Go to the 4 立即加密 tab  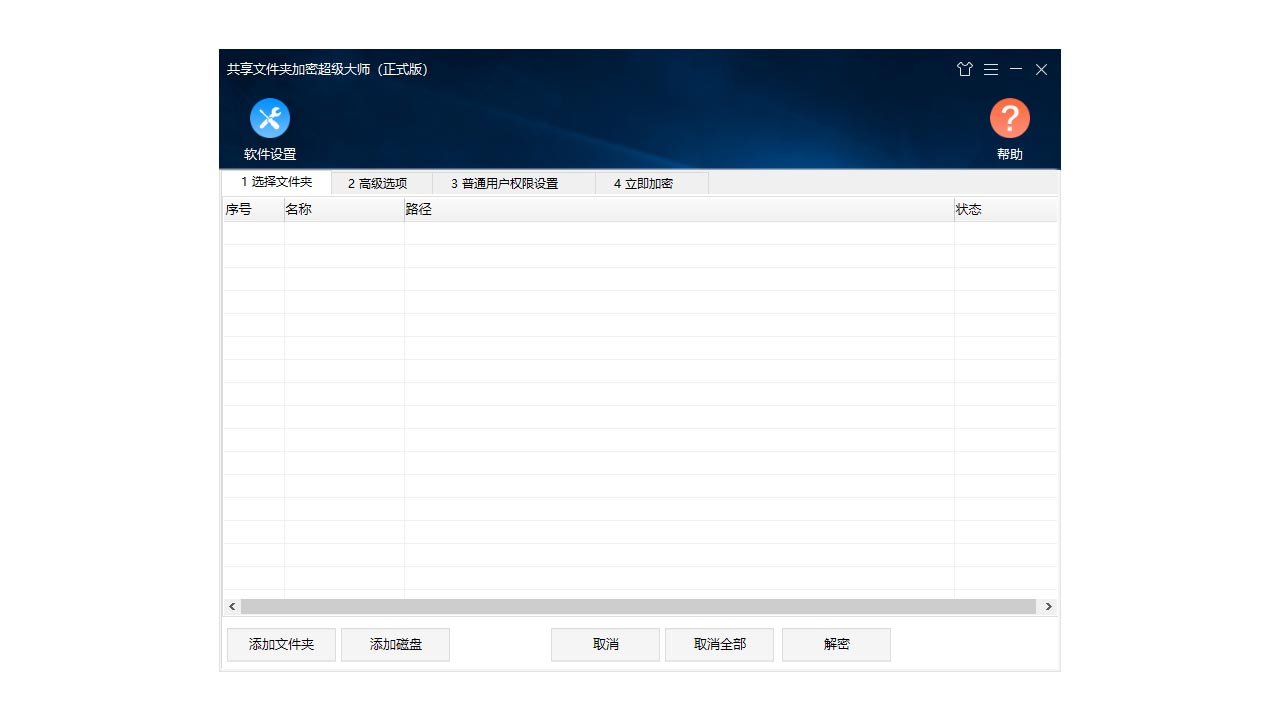tap(652, 183)
